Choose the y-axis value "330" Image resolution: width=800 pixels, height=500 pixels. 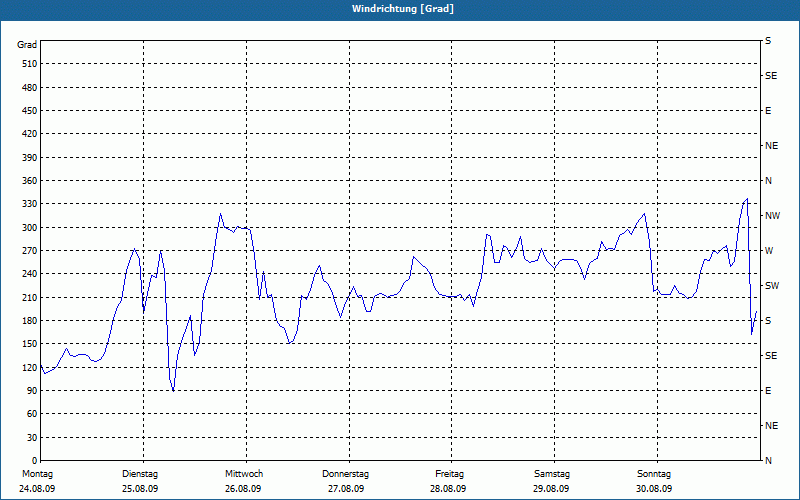coord(30,204)
